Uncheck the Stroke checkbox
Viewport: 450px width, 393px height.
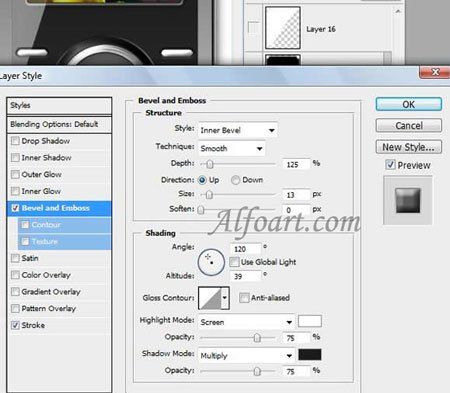pyautogui.click(x=15, y=325)
